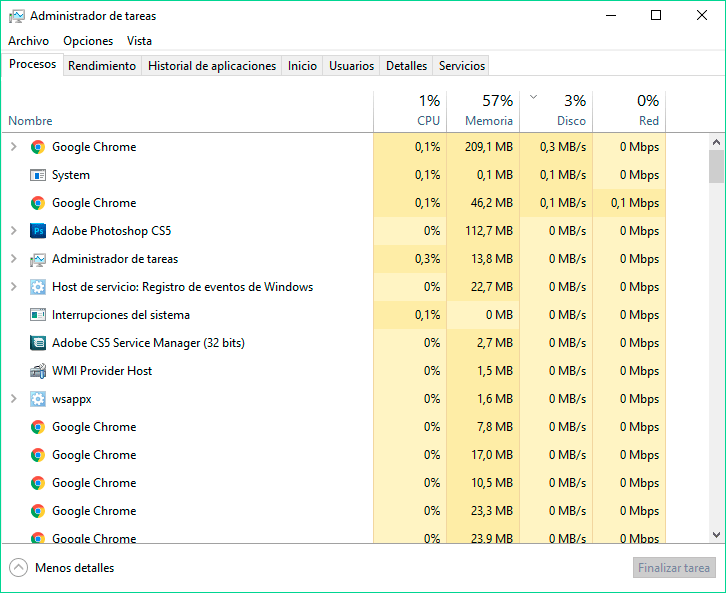Select Adobe CS5 Service Manager (32 bits) name
Image resolution: width=726 pixels, height=593 pixels.
pyautogui.click(x=148, y=343)
